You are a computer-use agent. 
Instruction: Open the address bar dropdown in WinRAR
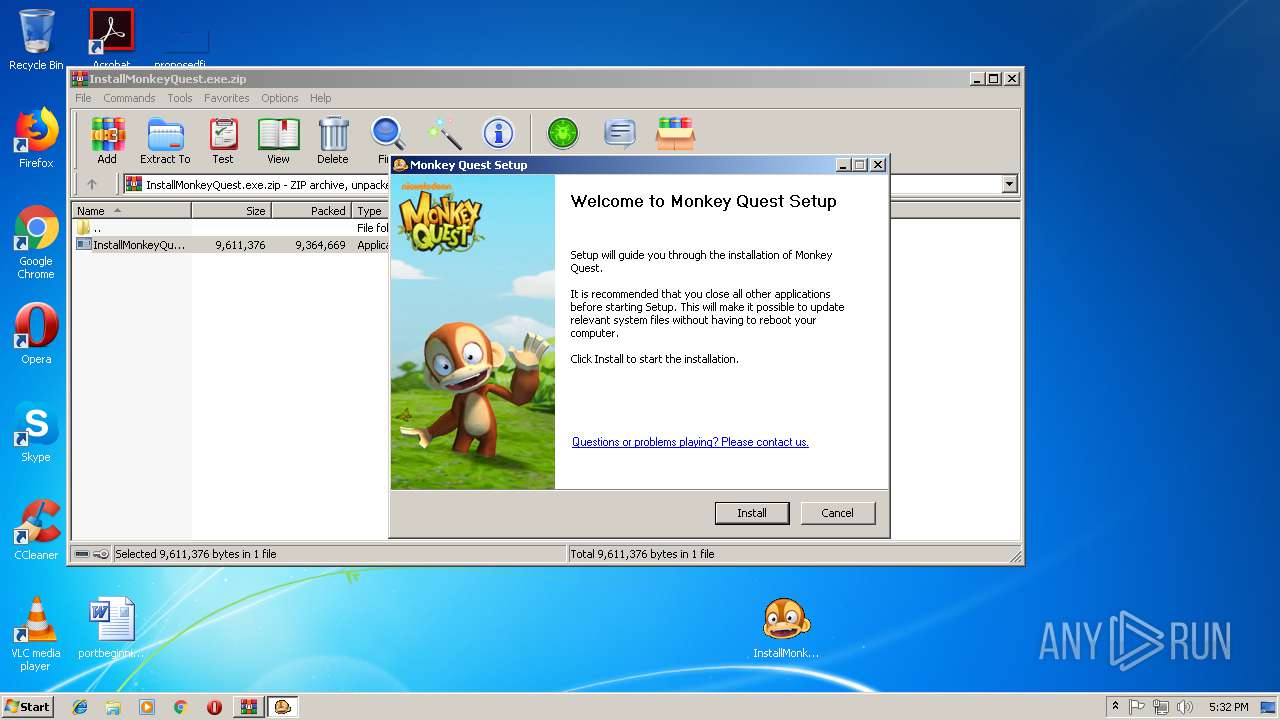click(1009, 184)
